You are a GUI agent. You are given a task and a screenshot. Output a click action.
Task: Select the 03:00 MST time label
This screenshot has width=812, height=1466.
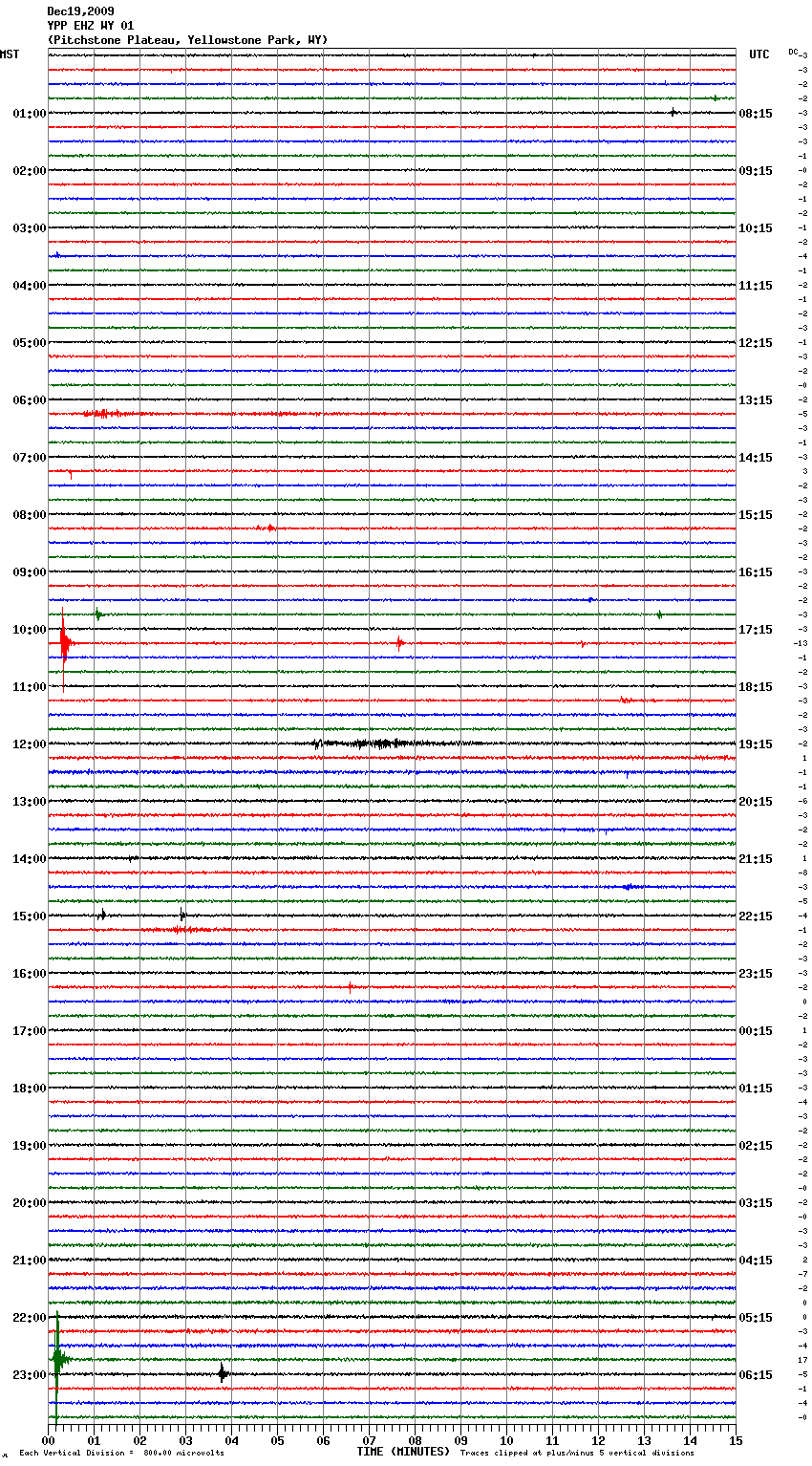(30, 228)
